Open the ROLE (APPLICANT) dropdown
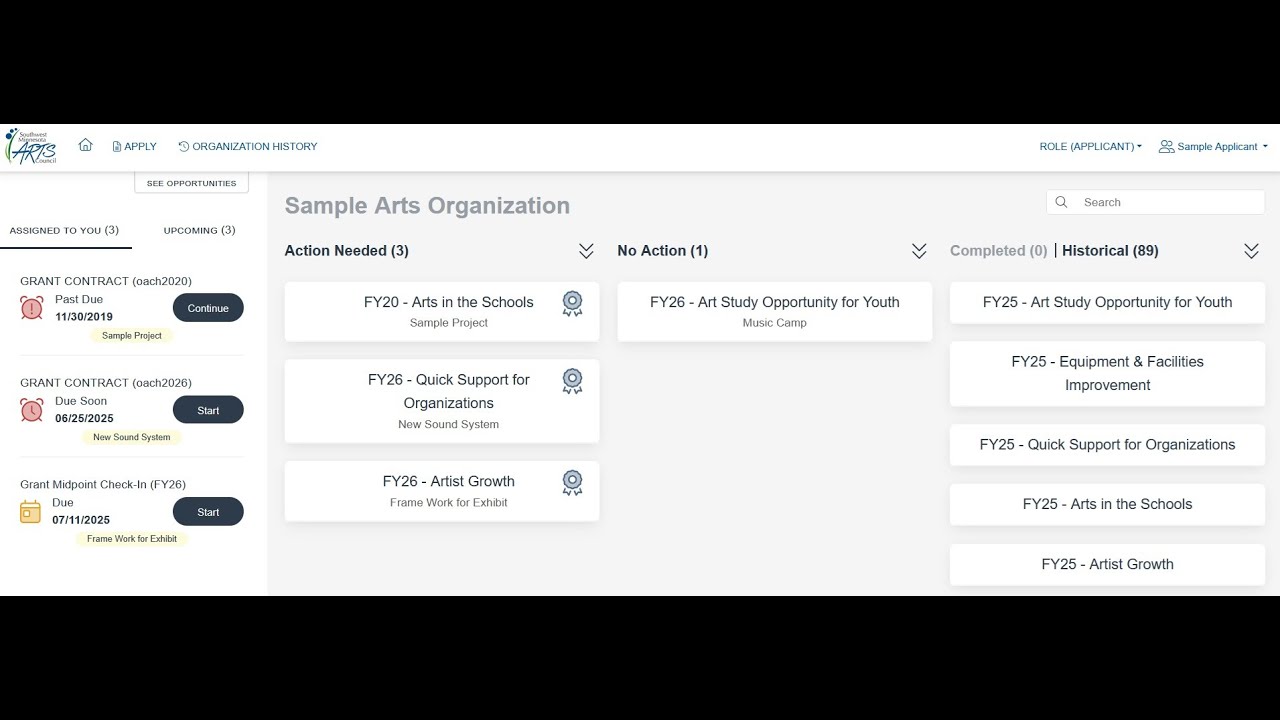 point(1090,146)
